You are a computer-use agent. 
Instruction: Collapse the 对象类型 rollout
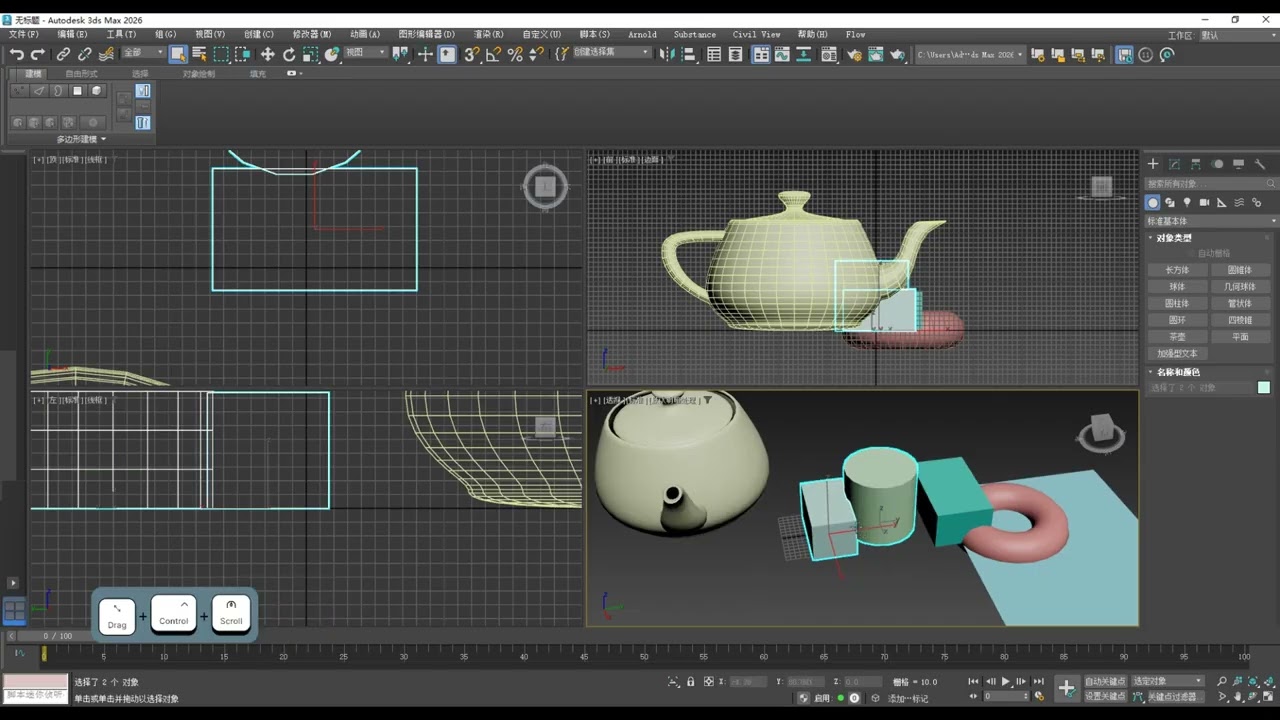1174,238
